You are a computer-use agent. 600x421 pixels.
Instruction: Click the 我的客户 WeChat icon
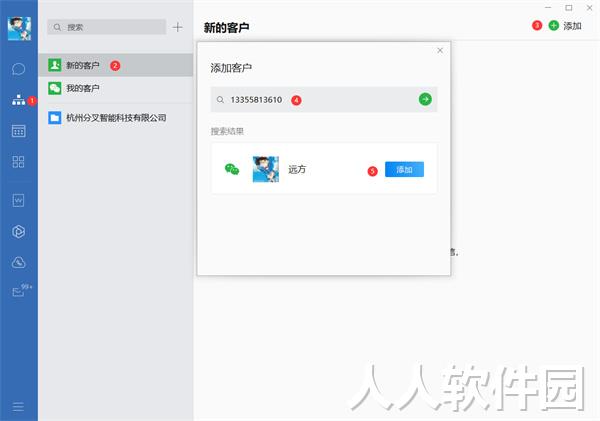55,88
